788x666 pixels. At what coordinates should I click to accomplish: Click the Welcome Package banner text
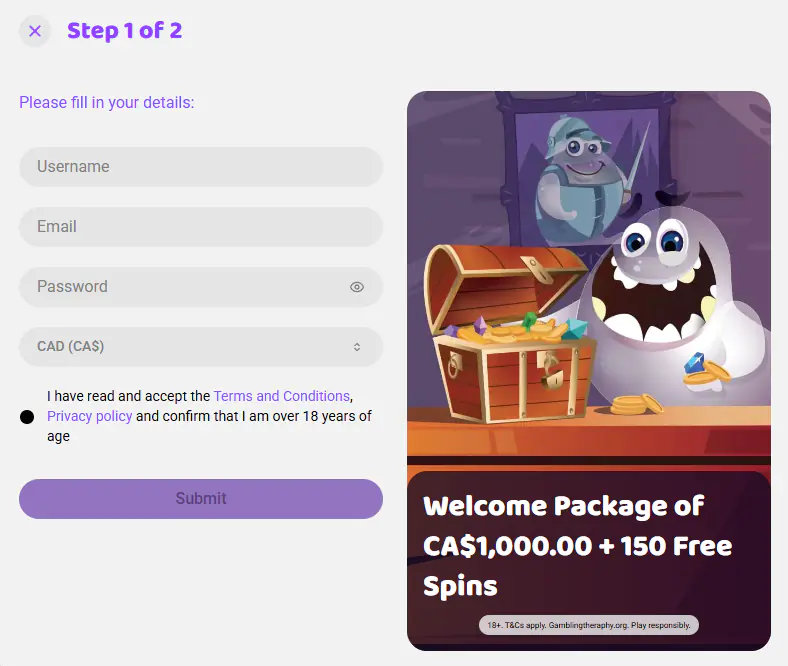(578, 546)
